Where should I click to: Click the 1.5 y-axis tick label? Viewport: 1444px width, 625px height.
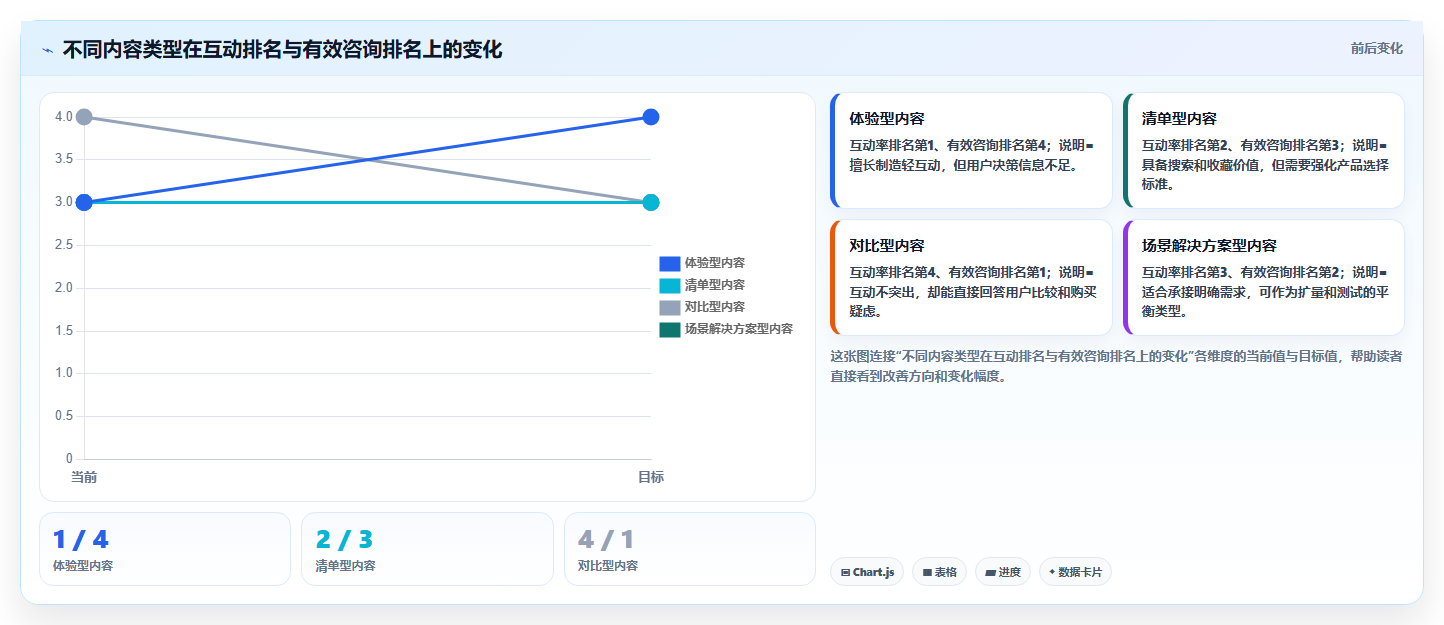point(64,331)
